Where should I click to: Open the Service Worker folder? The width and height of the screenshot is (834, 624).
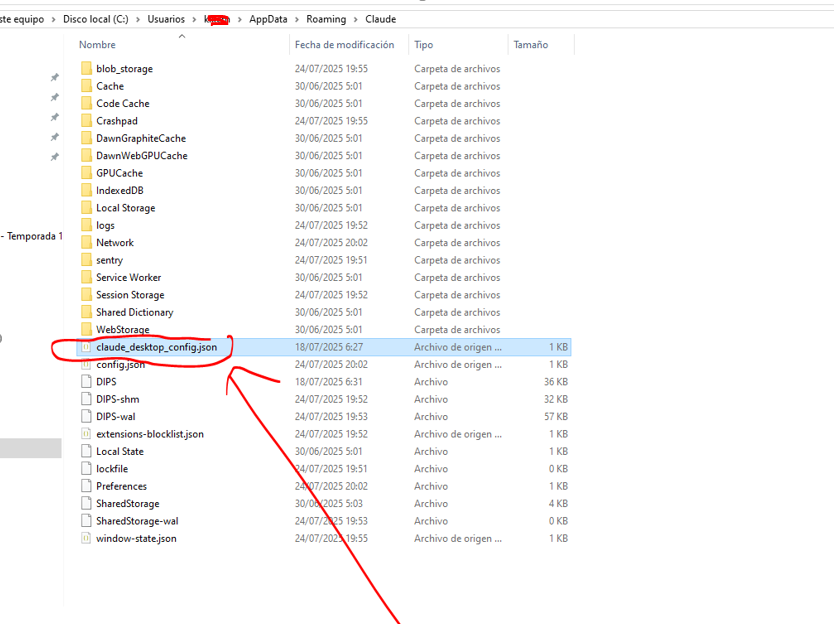click(128, 277)
